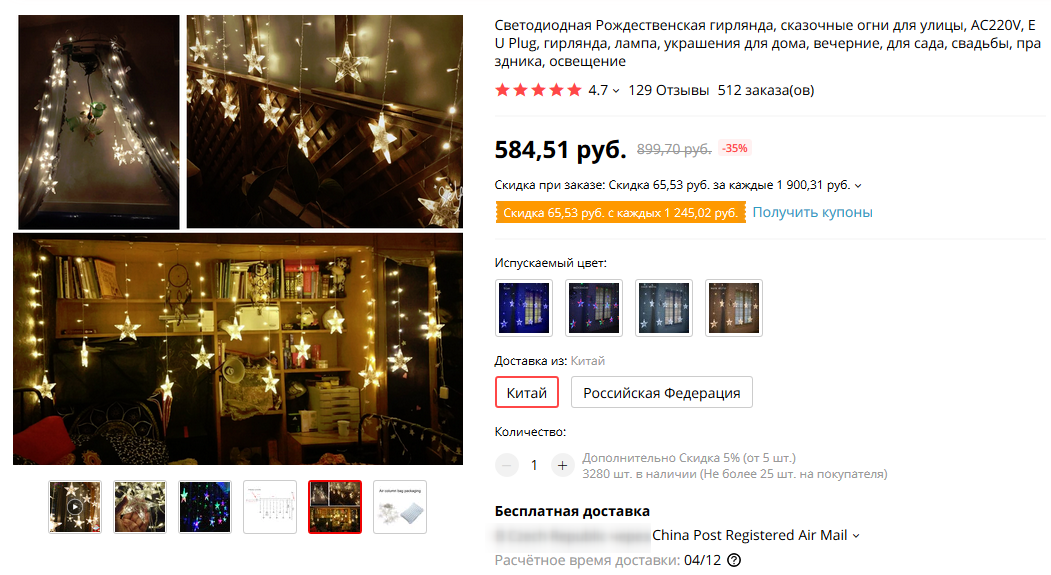Expand the order discount details chevron

858,186
